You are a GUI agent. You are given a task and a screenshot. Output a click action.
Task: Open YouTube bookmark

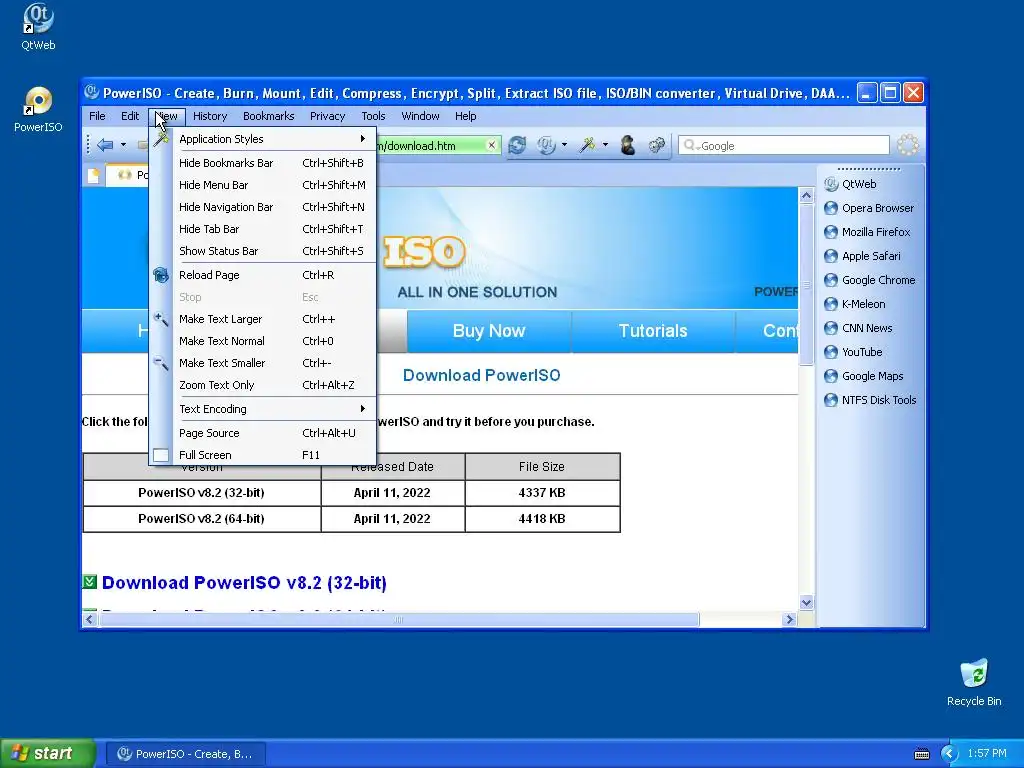853,352
